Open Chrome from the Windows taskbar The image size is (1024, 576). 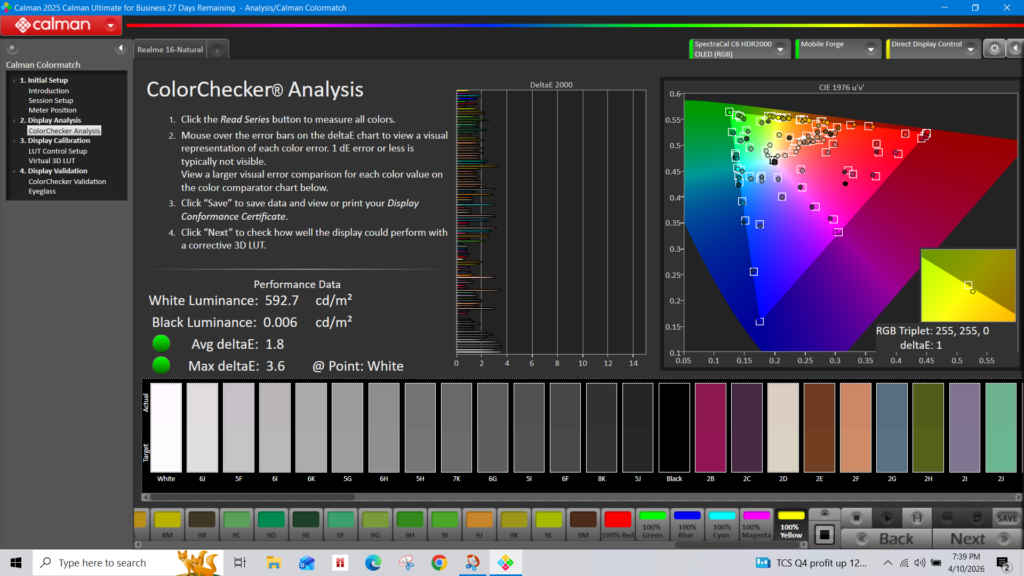[438, 563]
